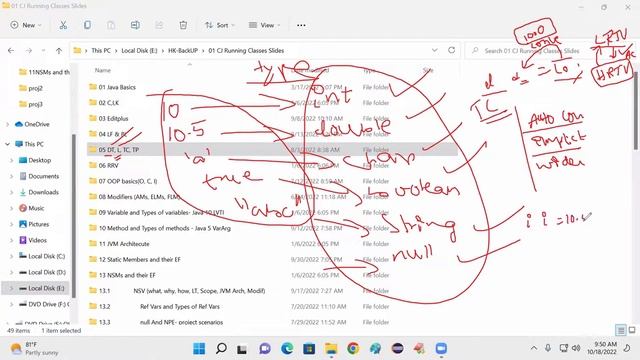Open the View dropdown menu
The image size is (640, 360).
264,25
